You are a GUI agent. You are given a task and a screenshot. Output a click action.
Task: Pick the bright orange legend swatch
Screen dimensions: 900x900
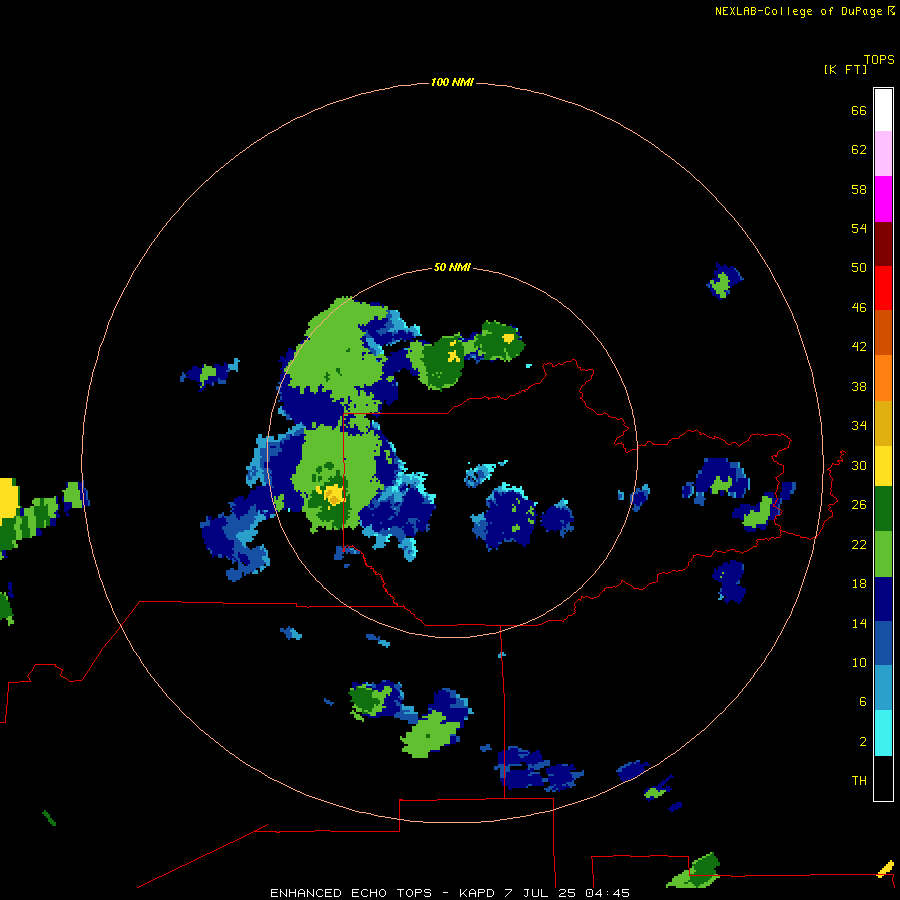[883, 378]
